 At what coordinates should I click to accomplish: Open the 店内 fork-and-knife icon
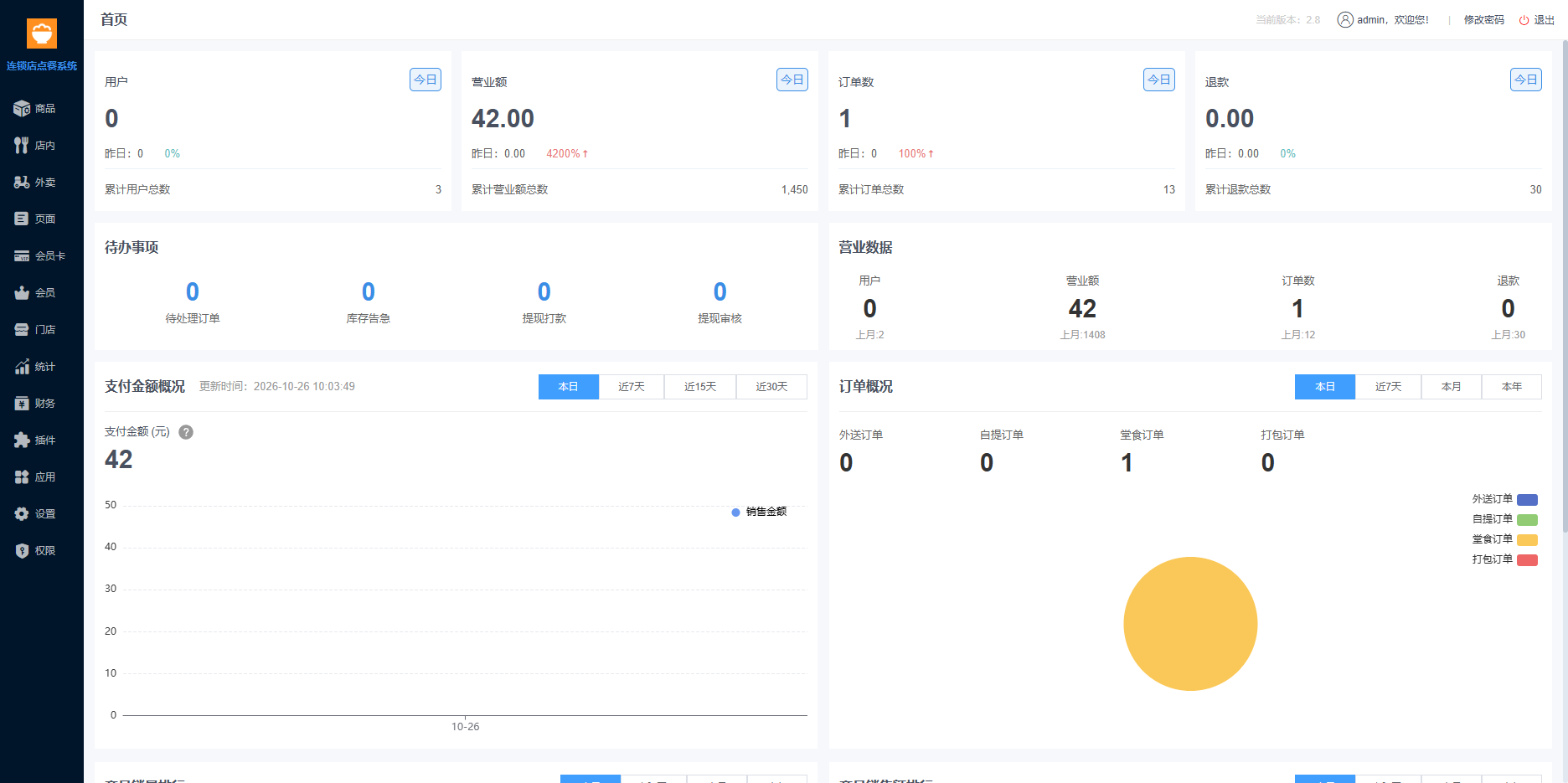pyautogui.click(x=22, y=146)
